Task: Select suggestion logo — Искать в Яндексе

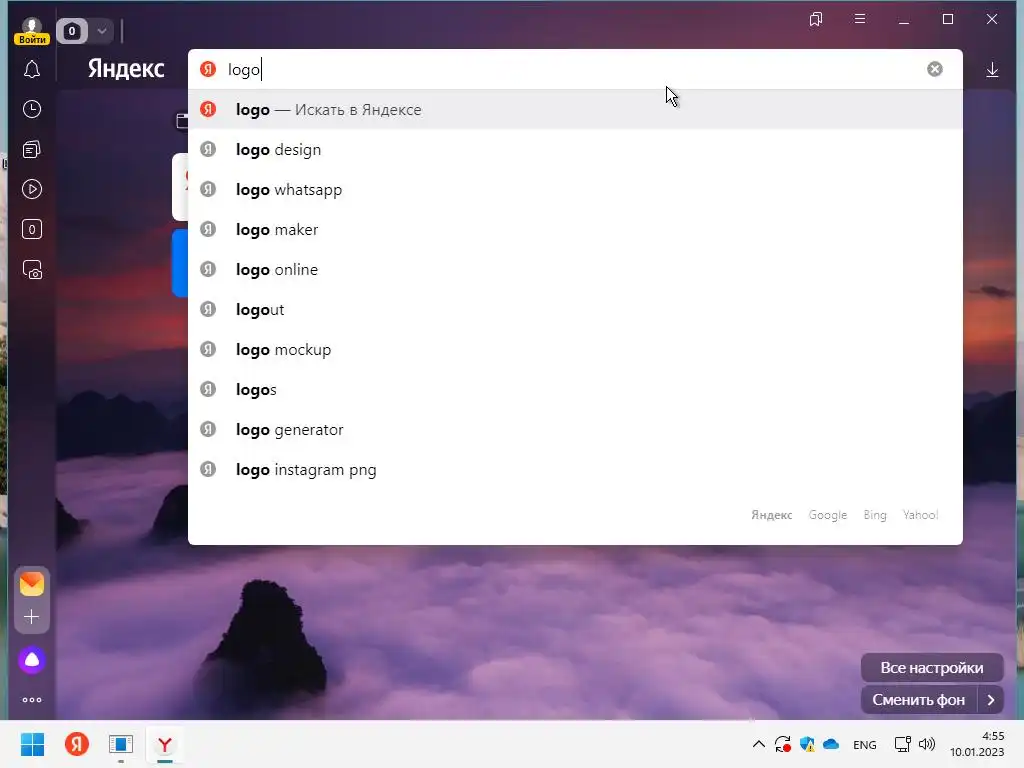Action: point(575,109)
